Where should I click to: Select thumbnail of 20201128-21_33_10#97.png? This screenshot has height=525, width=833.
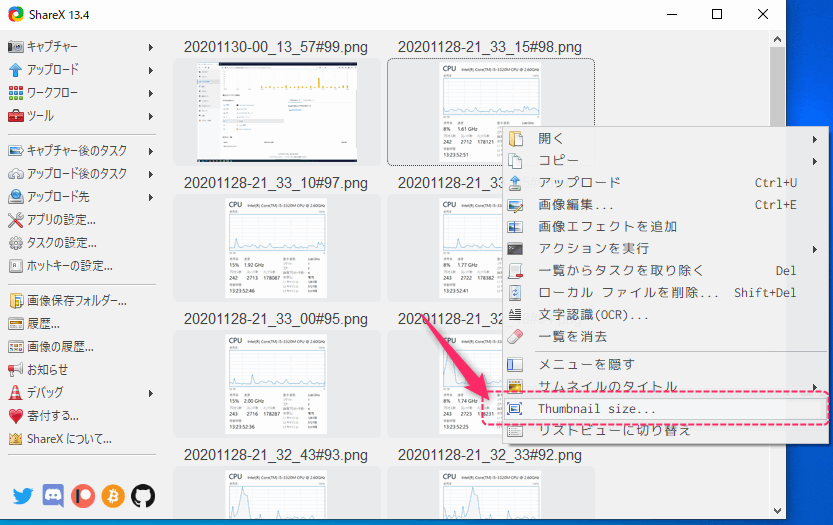(x=277, y=248)
